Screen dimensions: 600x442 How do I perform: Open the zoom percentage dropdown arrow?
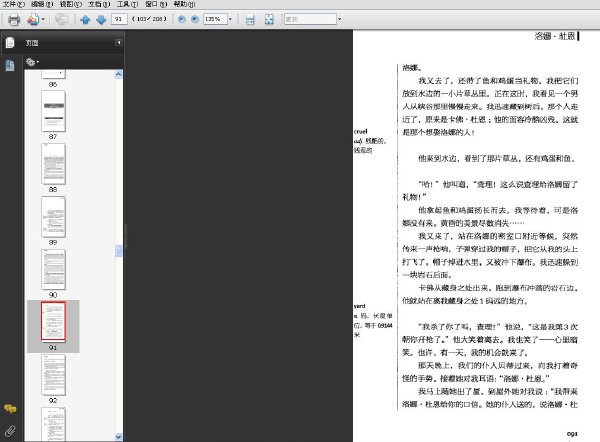tap(230, 19)
